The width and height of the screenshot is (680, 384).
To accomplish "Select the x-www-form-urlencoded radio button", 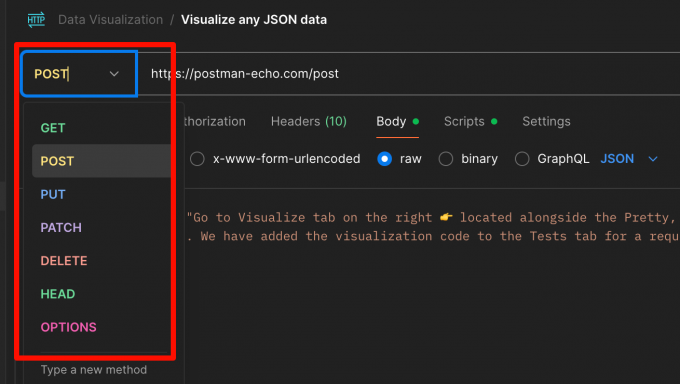I will 197,159.
